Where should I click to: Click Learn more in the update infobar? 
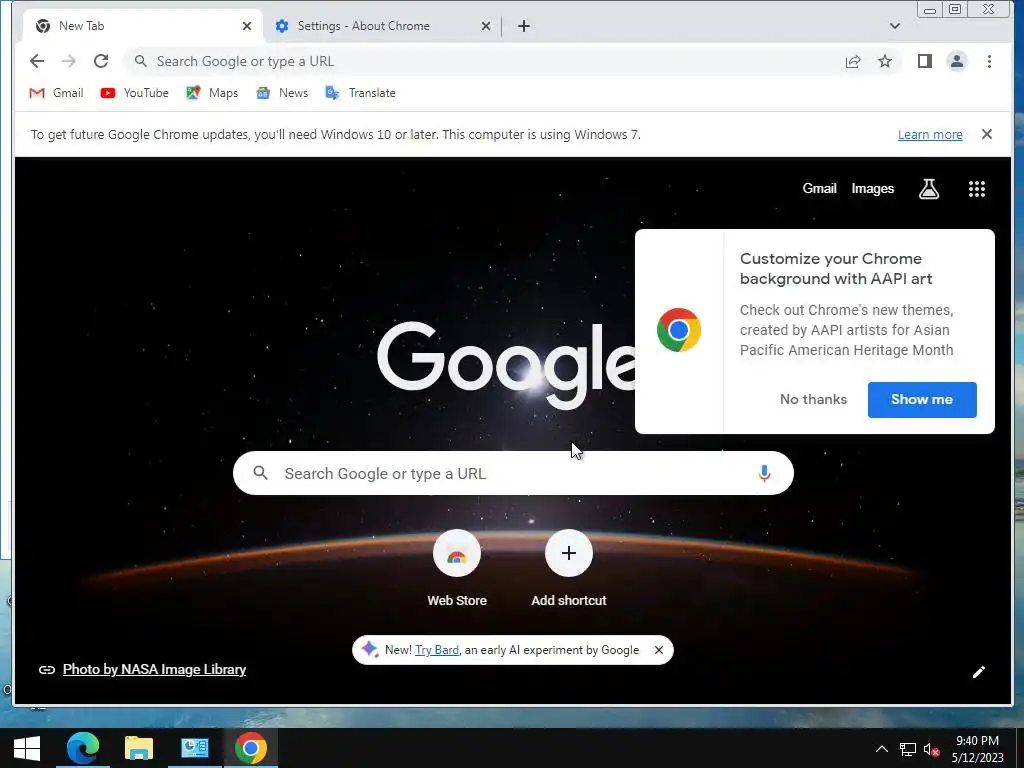tap(930, 135)
